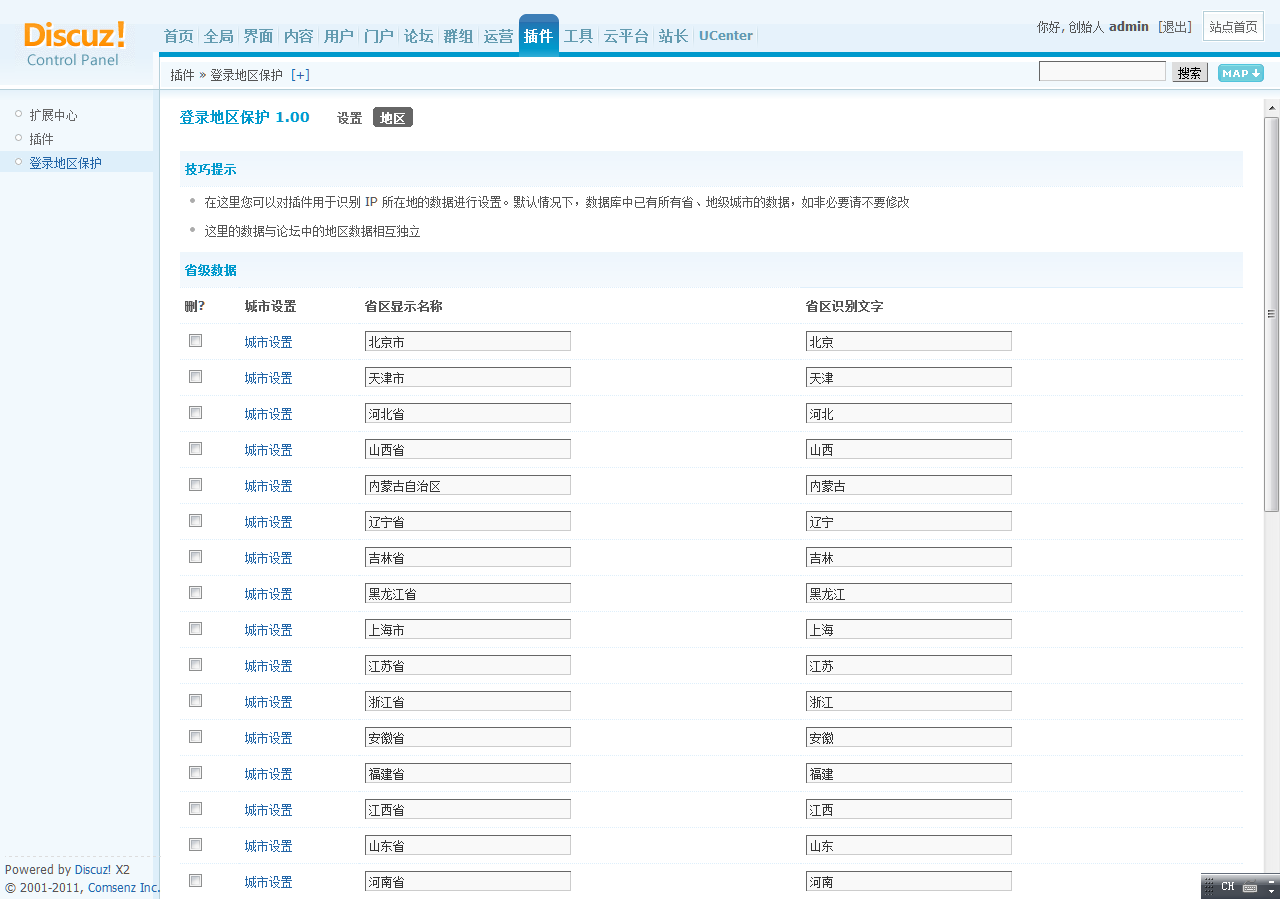The image size is (1280, 899).
Task: Open language bar options dropdown arrow
Action: 1269,887
